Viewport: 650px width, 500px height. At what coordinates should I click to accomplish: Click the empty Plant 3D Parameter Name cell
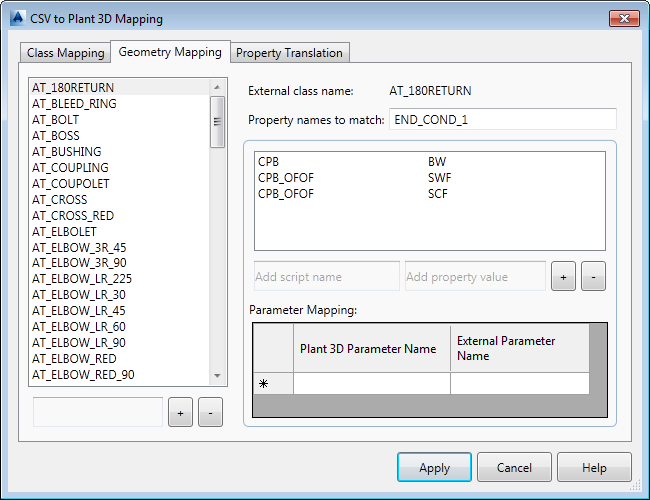372,383
